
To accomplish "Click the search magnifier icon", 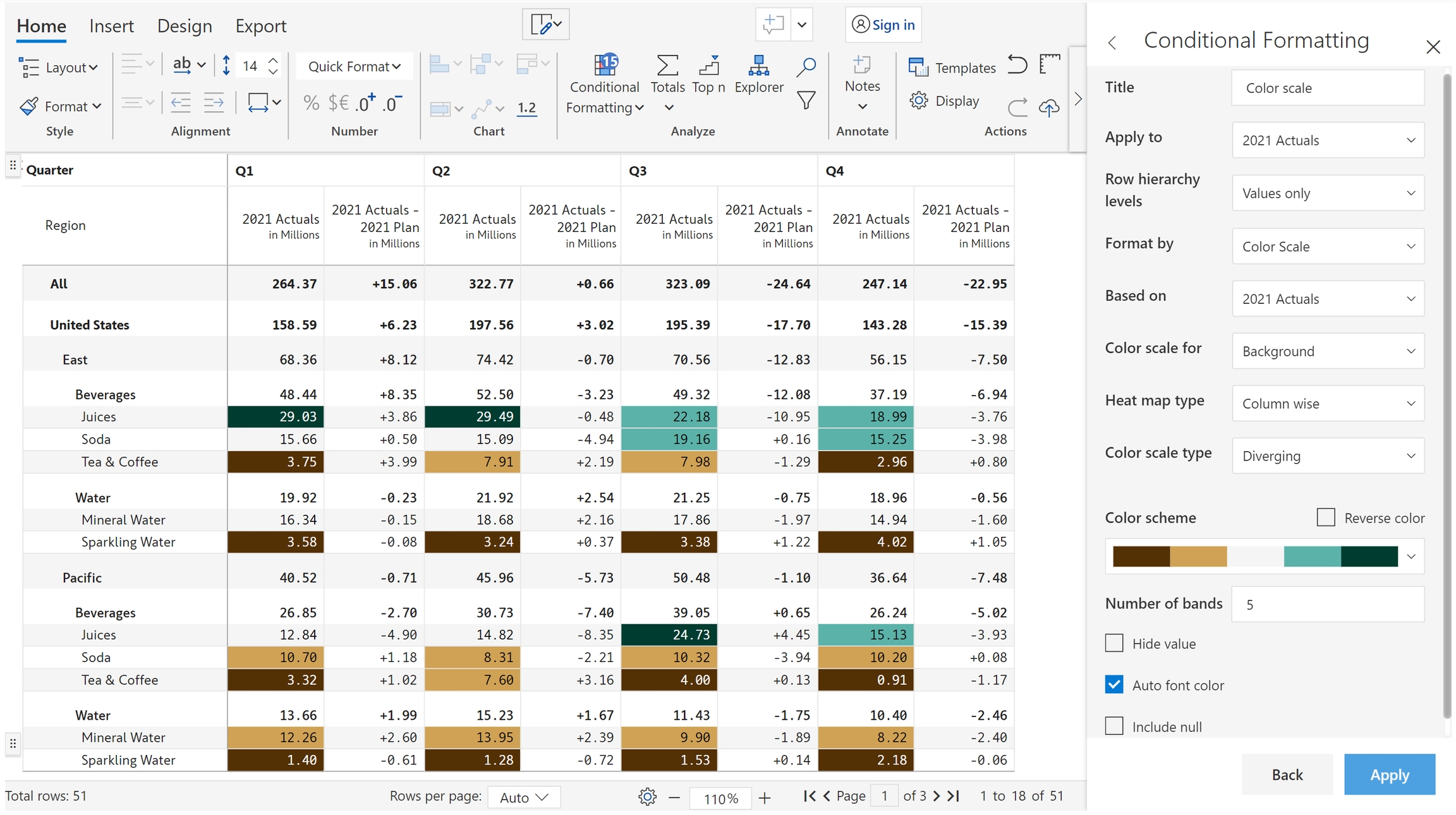I will 806,67.
